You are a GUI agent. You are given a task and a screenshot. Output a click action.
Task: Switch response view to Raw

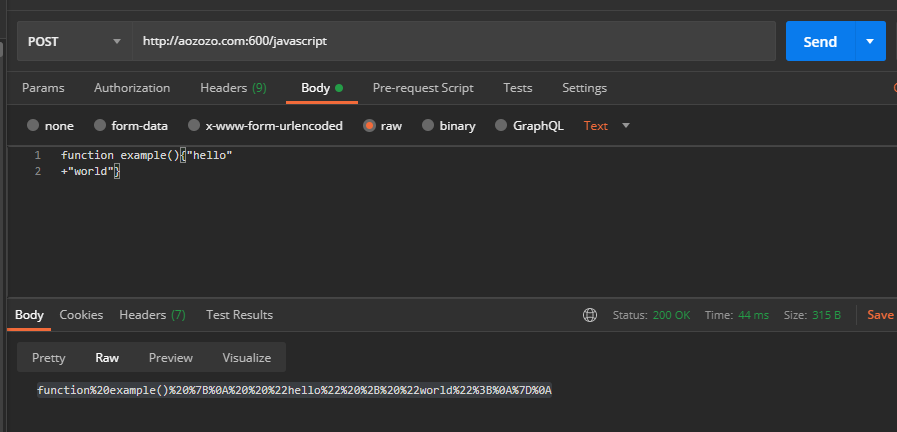pos(107,358)
